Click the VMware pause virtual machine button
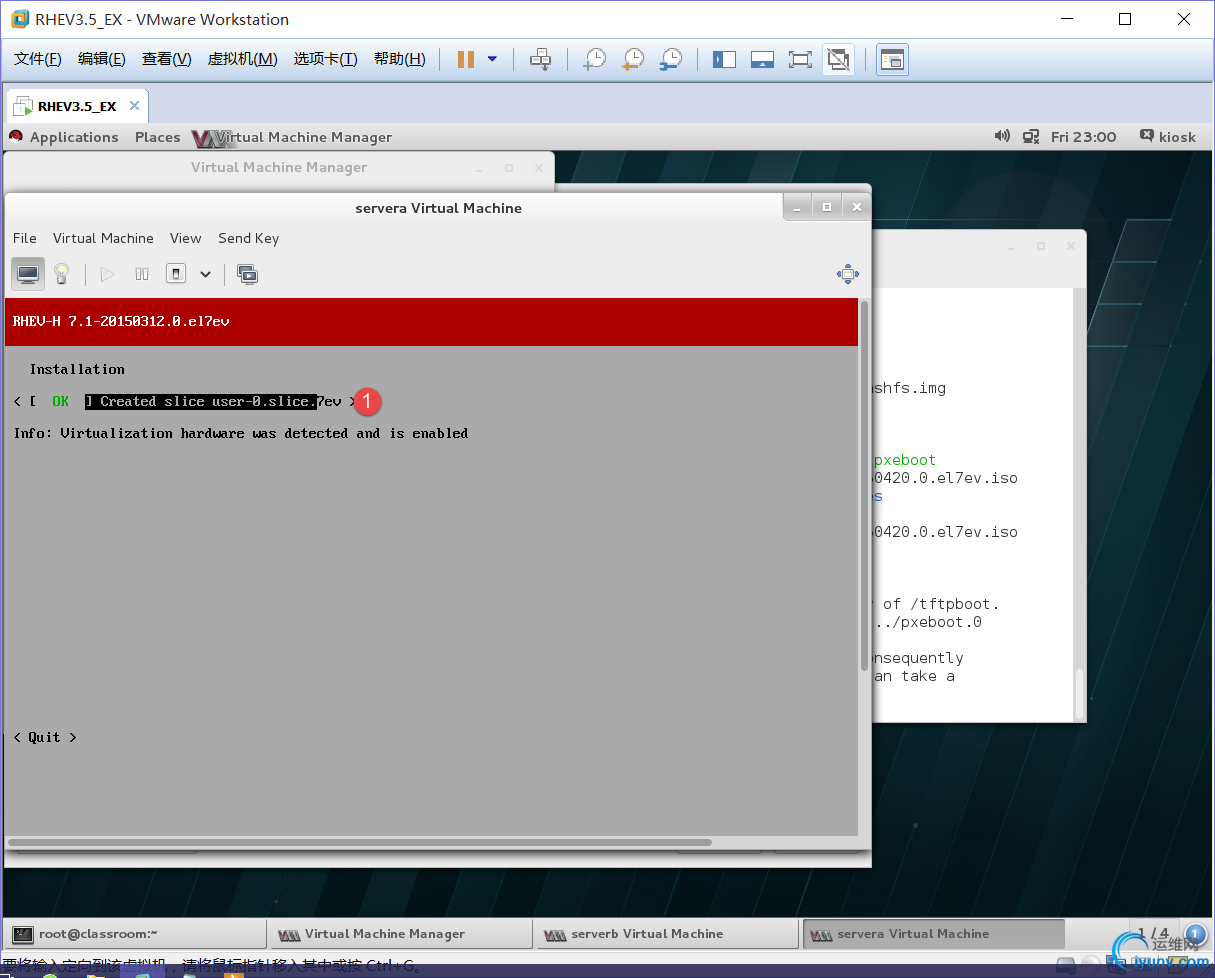This screenshot has height=978, width=1215. (466, 60)
